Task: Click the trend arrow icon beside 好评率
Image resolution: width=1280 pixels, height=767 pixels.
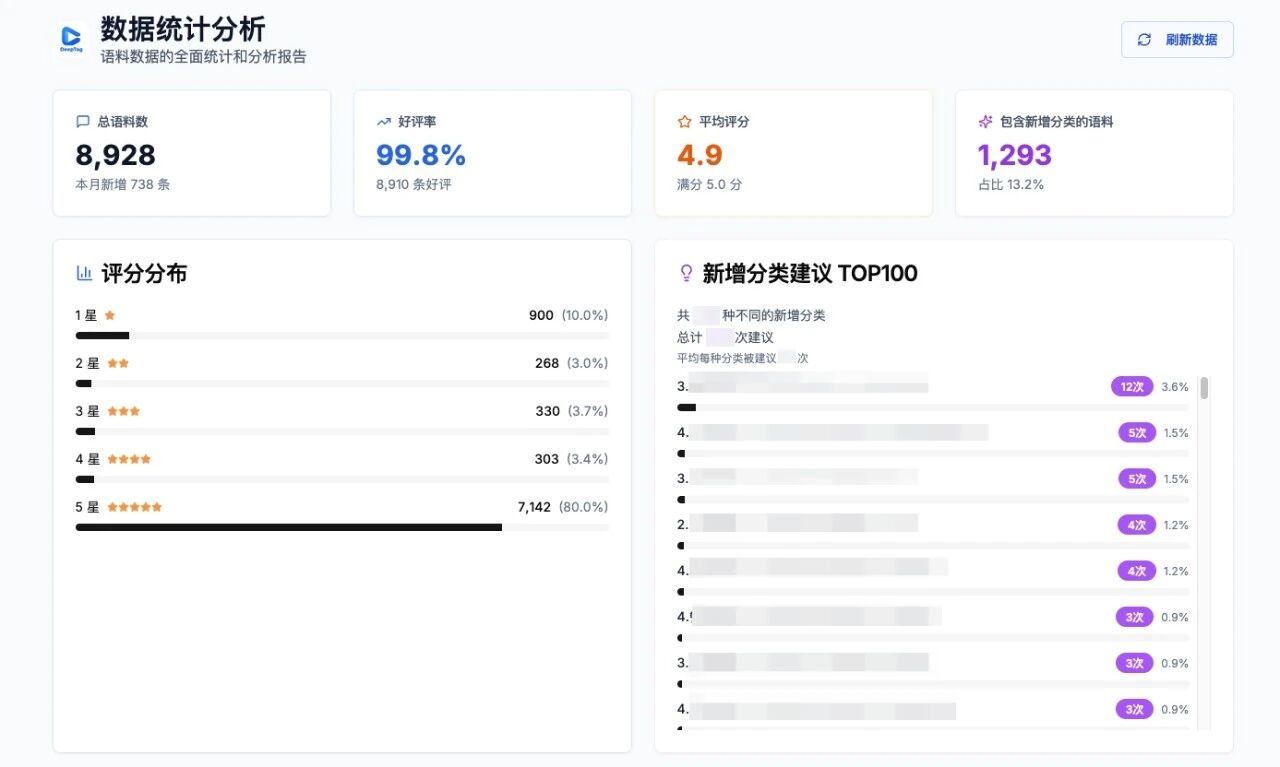Action: click(384, 122)
